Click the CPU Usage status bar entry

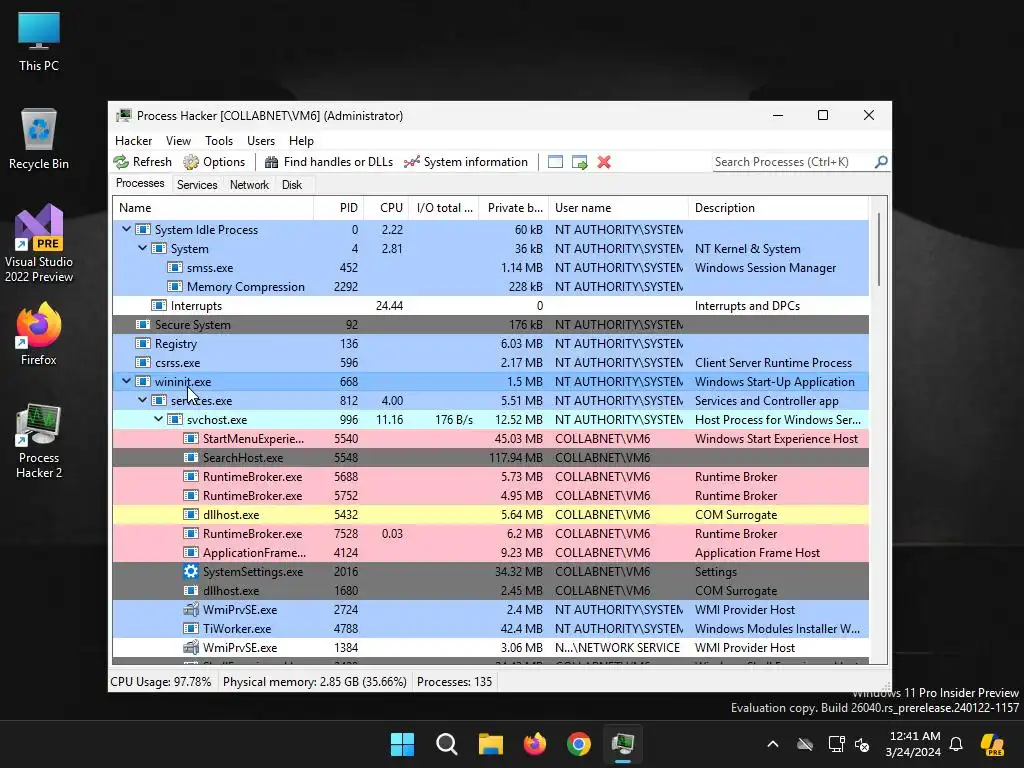tap(161, 682)
